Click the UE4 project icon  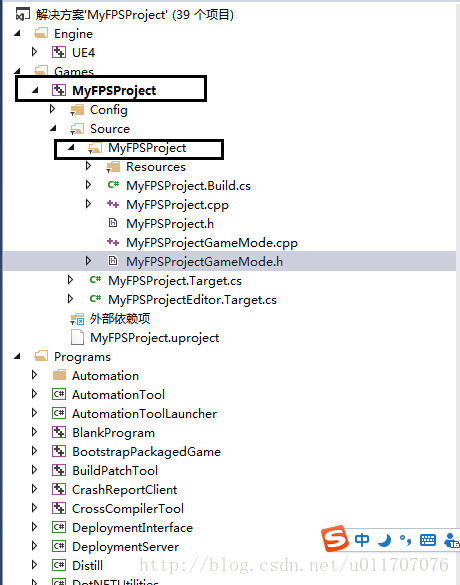(x=59, y=52)
